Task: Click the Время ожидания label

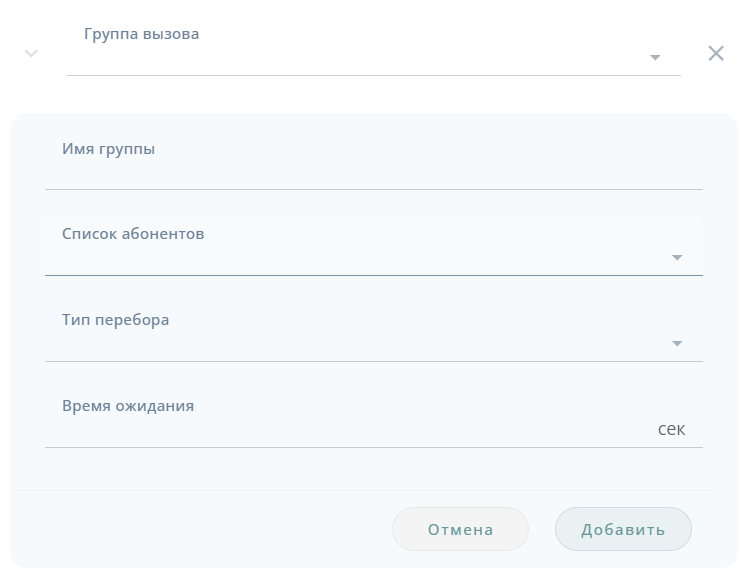Action: [128, 406]
